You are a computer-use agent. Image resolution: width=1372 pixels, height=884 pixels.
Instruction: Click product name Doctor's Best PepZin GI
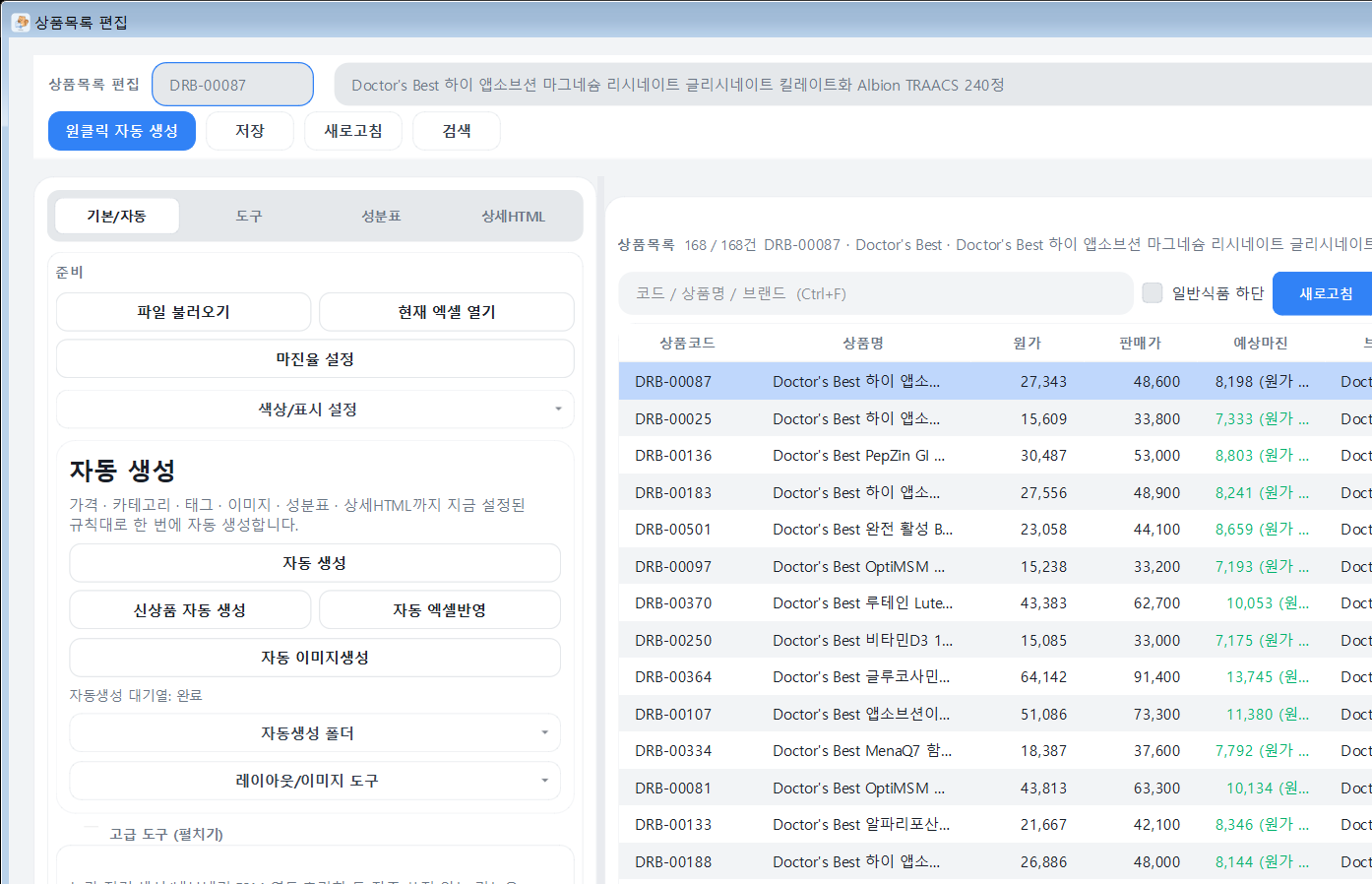point(859,456)
